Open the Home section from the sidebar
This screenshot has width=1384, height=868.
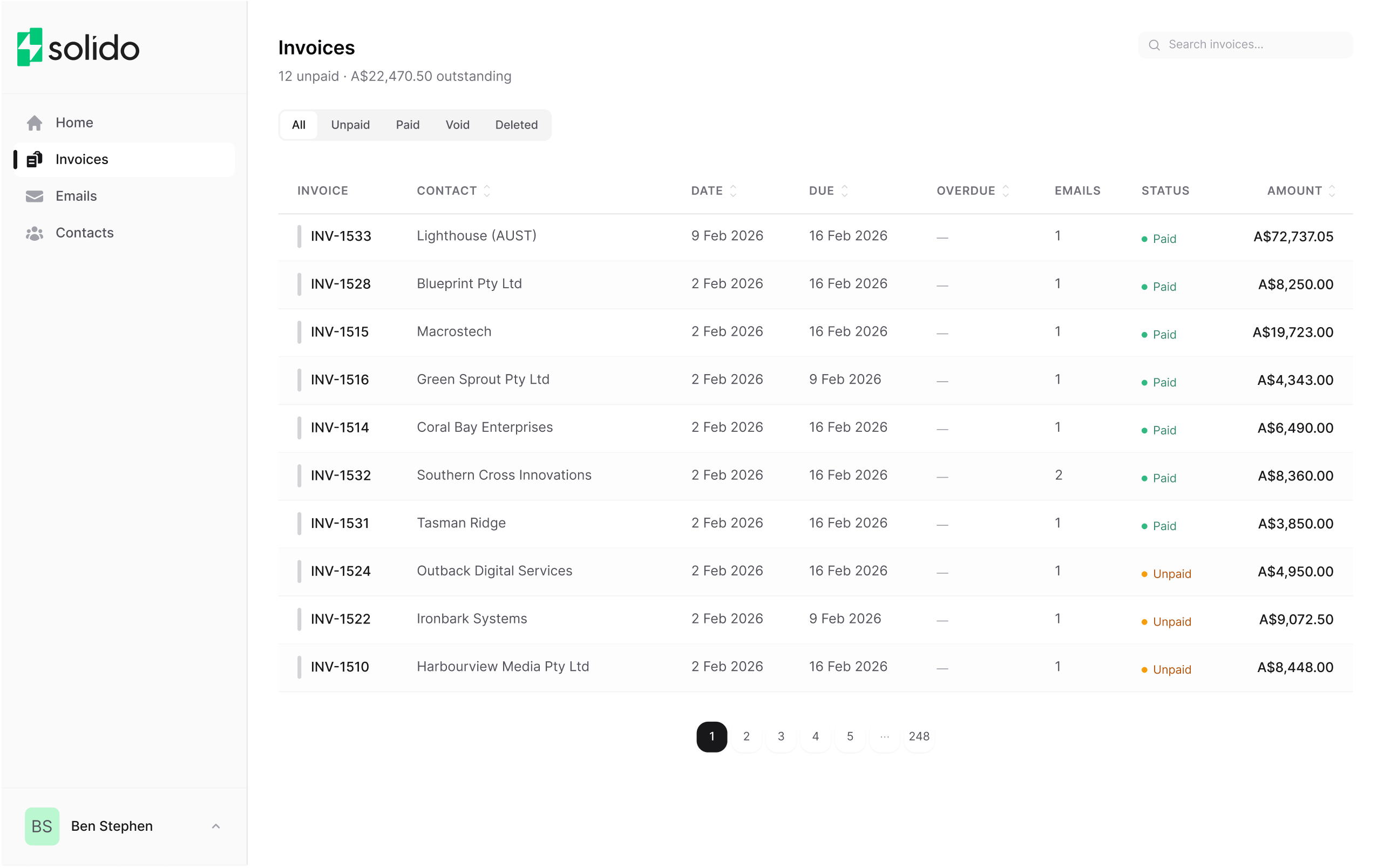pos(74,123)
